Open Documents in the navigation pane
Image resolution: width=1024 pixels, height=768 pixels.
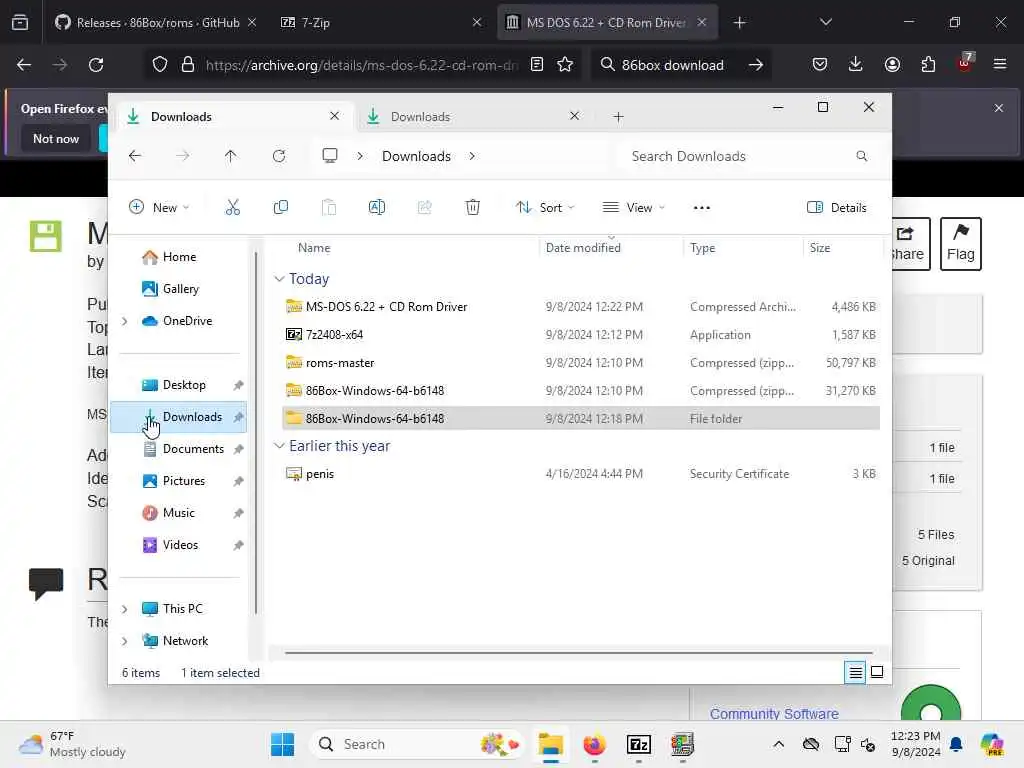pyautogui.click(x=179, y=449)
